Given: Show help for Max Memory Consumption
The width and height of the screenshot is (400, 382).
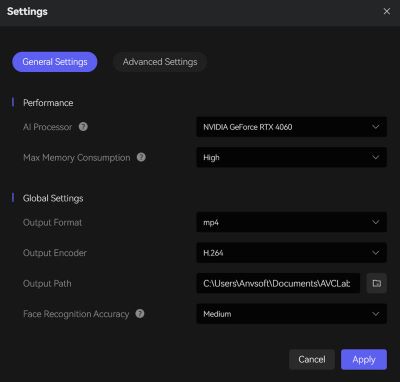Looking at the screenshot, I should tap(141, 157).
